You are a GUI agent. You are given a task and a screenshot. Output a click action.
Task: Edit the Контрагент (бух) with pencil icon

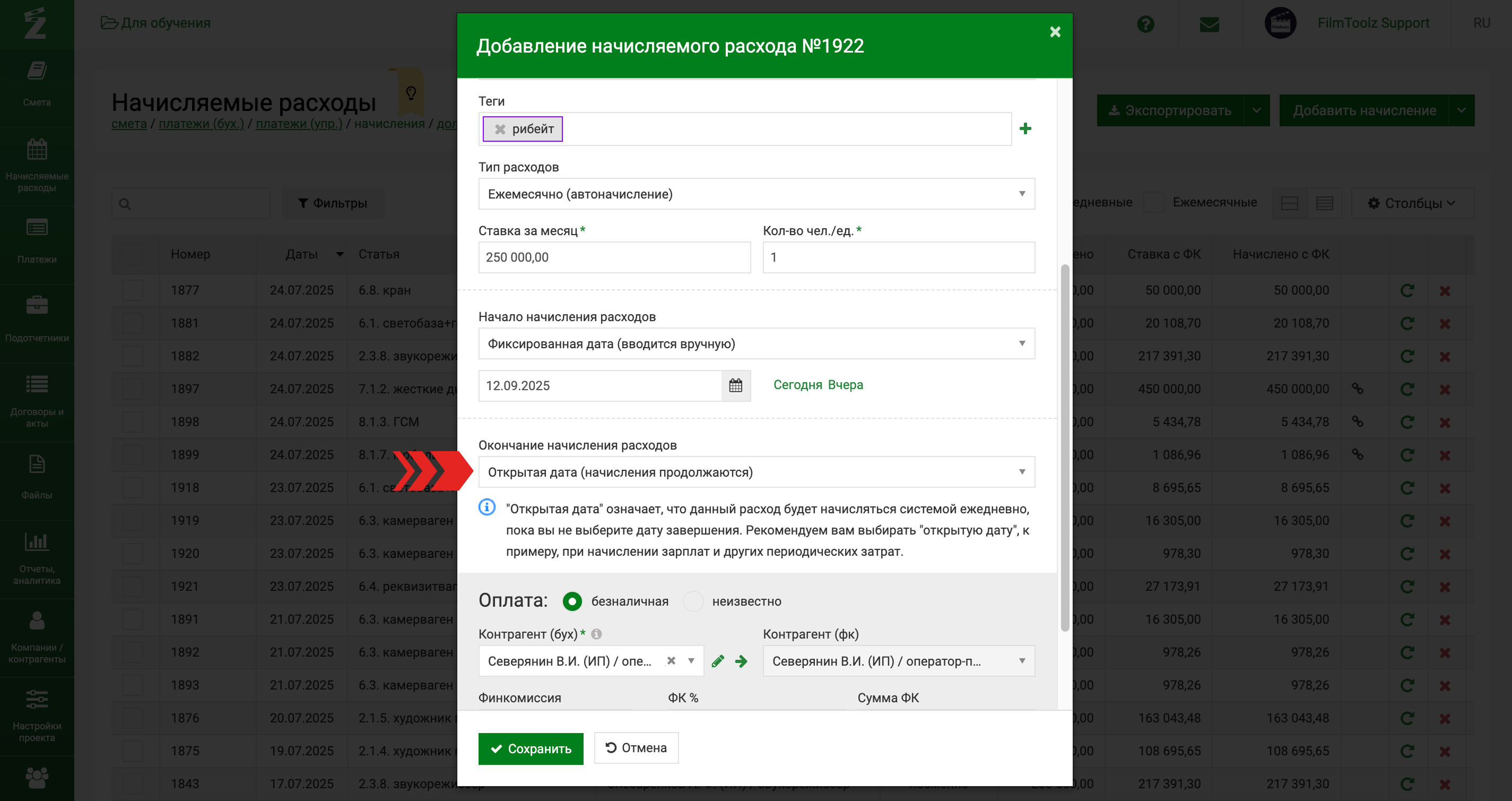click(x=717, y=661)
